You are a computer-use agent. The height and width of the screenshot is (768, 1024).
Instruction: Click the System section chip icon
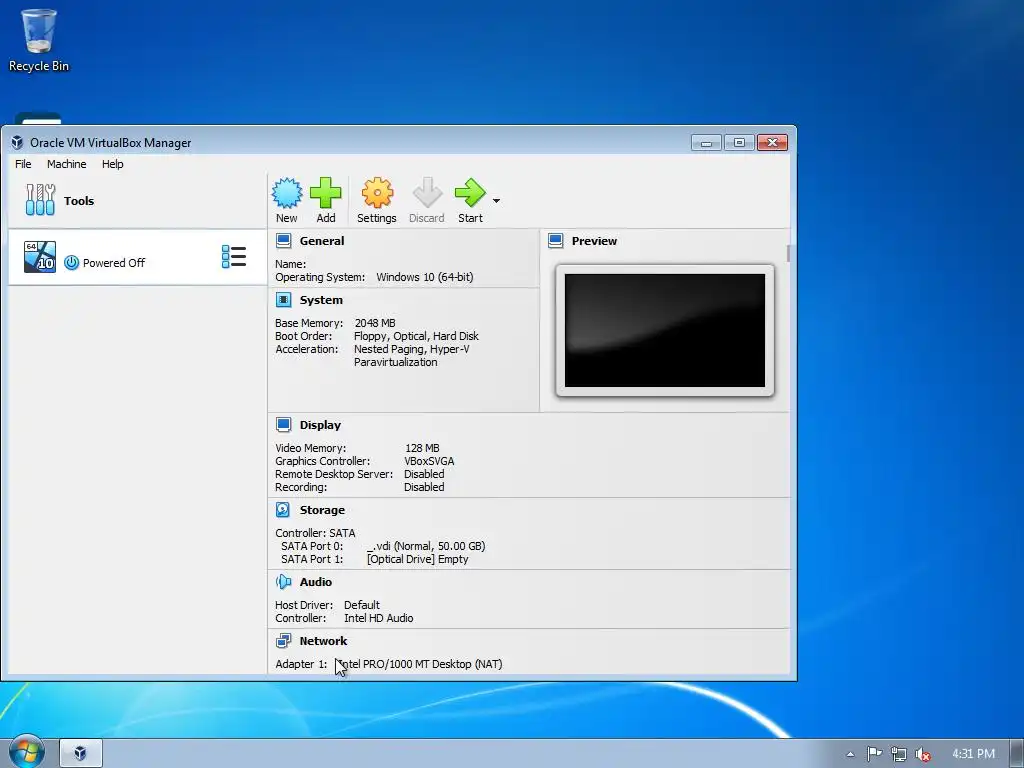point(283,300)
